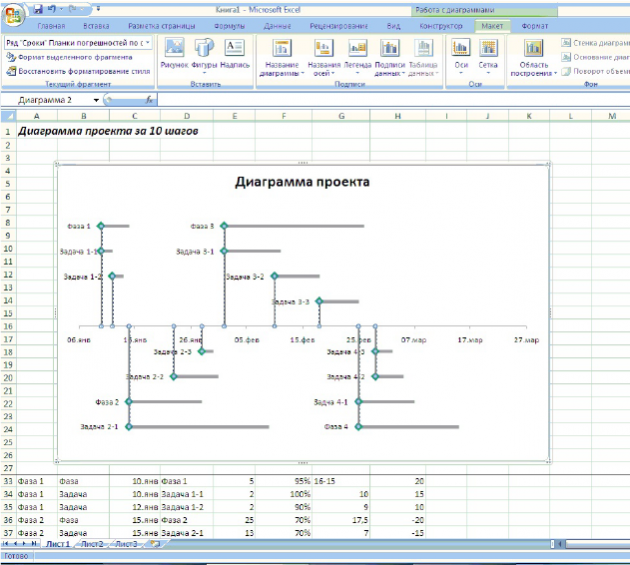The width and height of the screenshot is (630, 565).
Task: Insert a picture with Рисунок icon
Action: click(x=174, y=53)
